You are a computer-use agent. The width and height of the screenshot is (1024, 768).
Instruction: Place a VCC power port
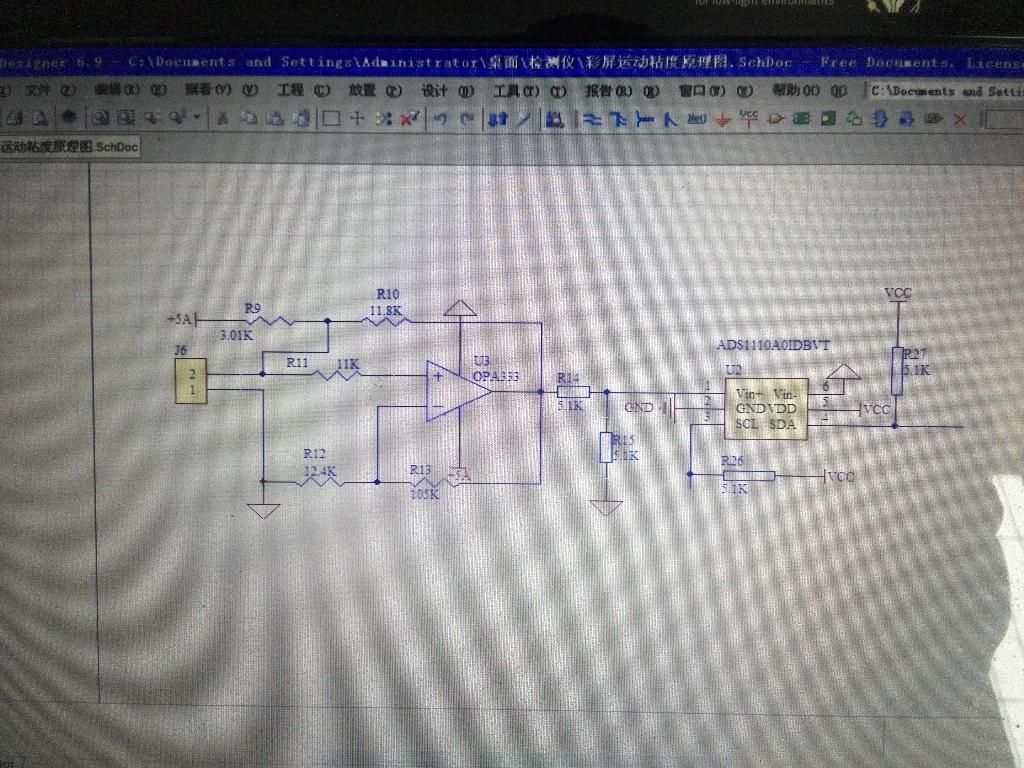point(748,119)
